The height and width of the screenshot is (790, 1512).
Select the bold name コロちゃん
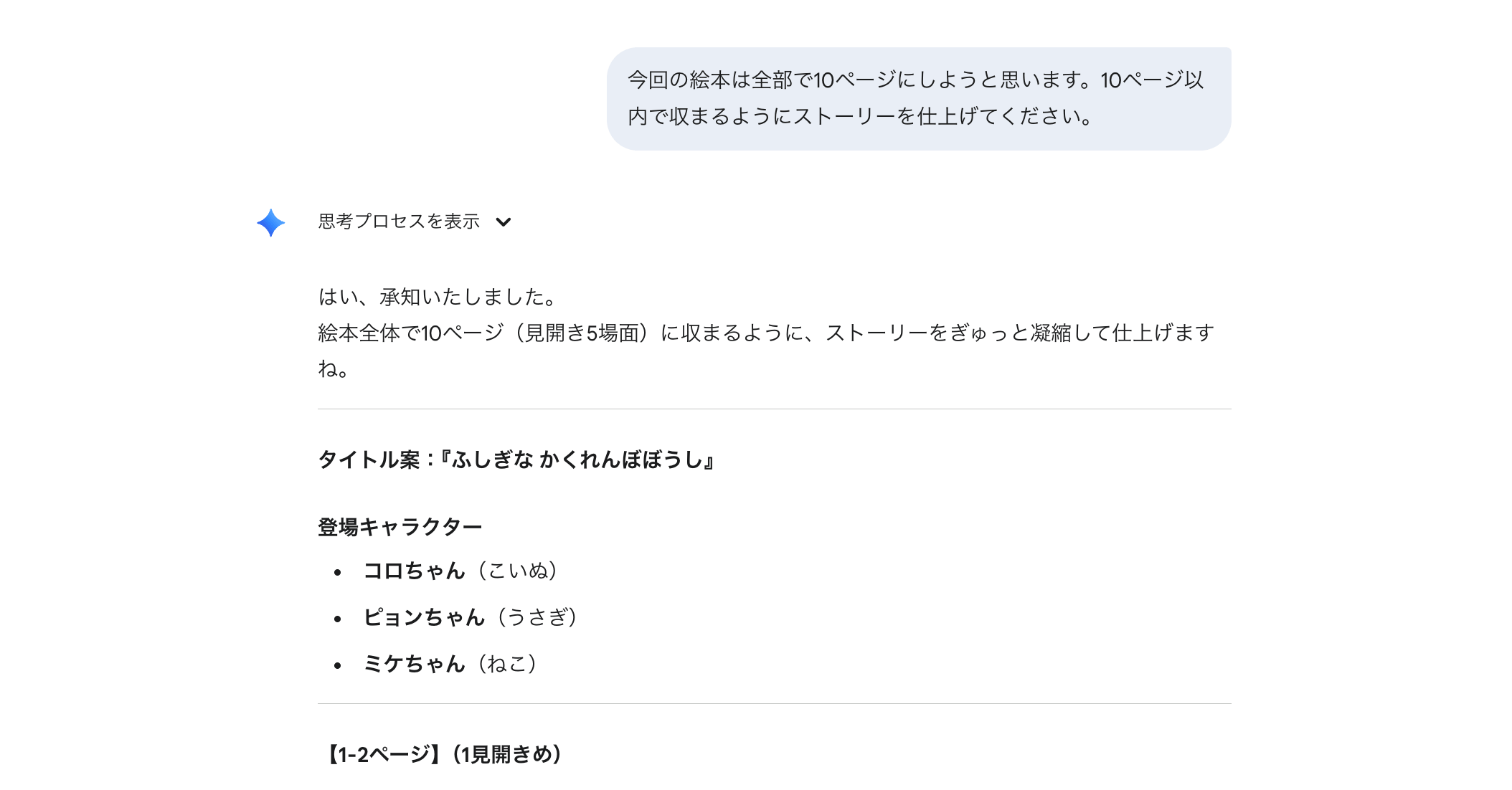(414, 571)
